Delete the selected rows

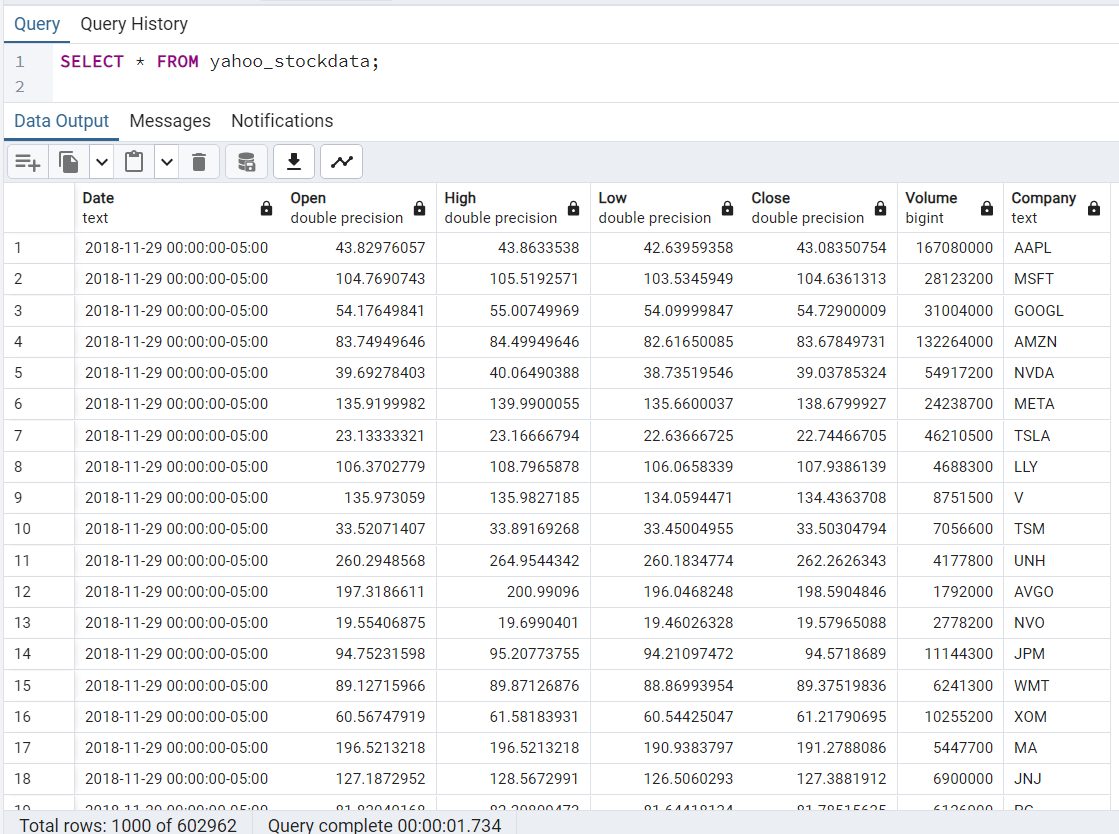[x=199, y=161]
